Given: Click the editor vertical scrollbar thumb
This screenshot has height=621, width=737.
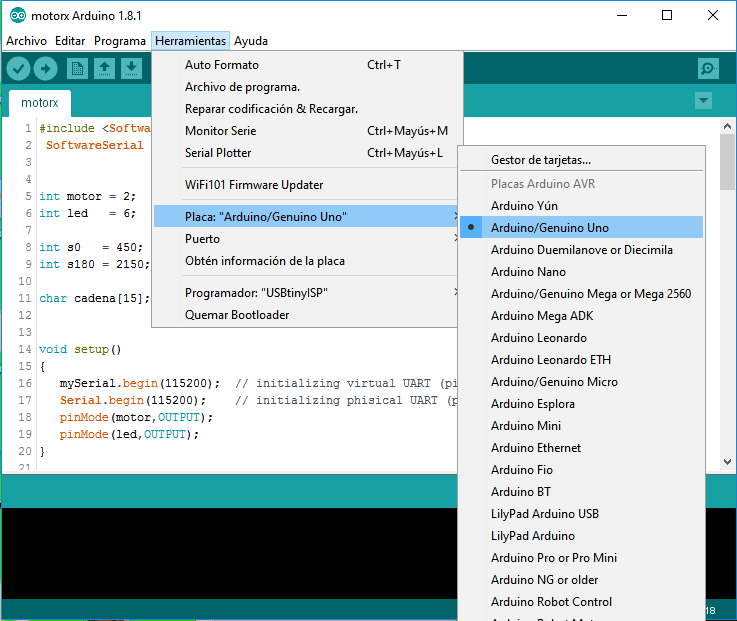Looking at the screenshot, I should 727,162.
